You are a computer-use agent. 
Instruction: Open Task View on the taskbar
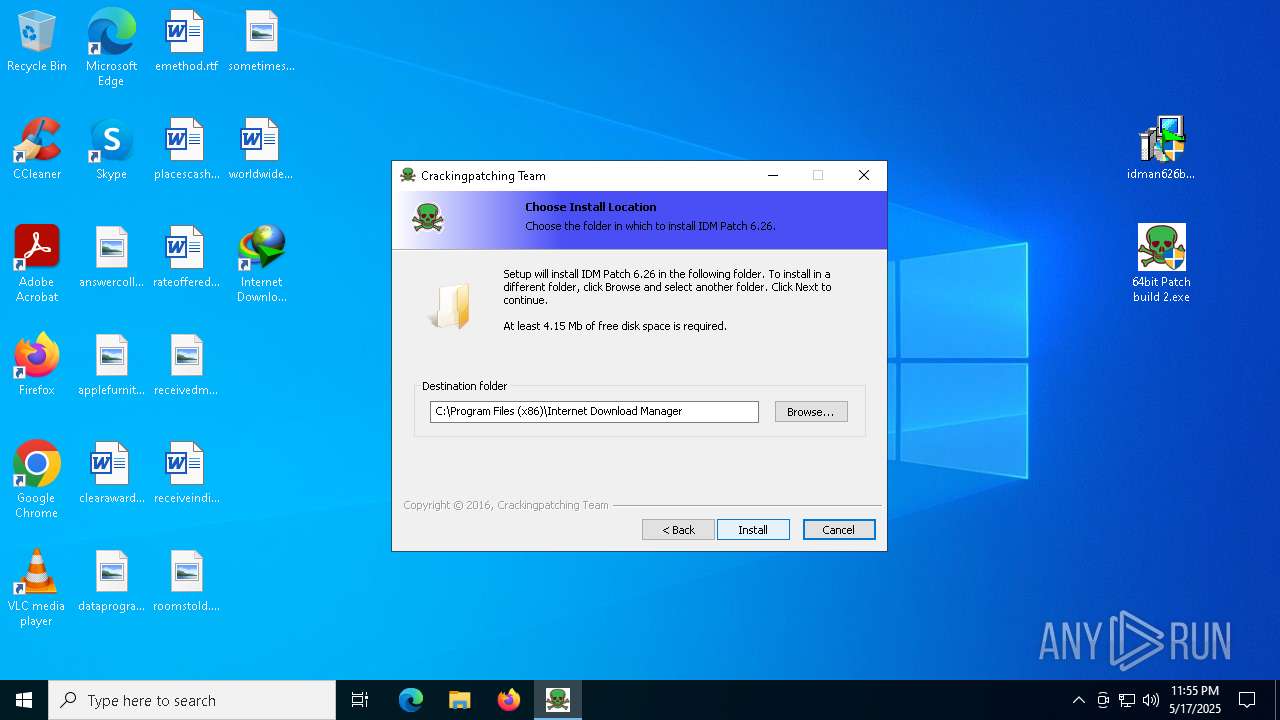click(360, 700)
